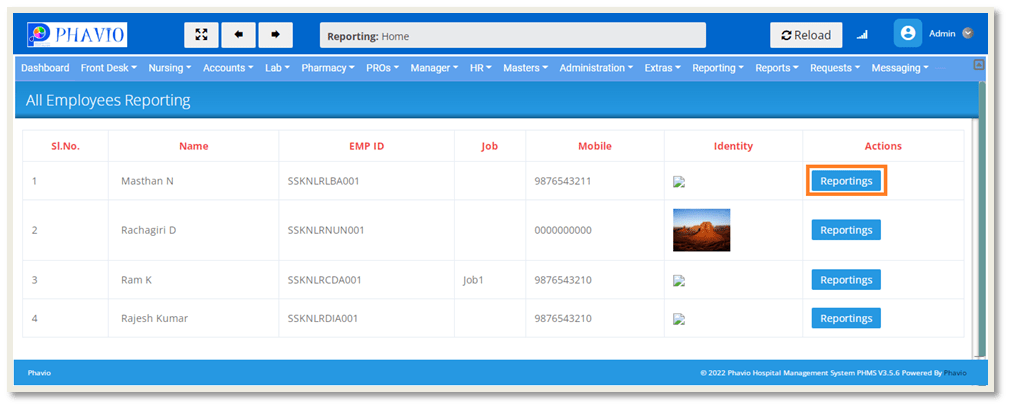Click employee ID SSKNLRLBA001

tap(324, 181)
